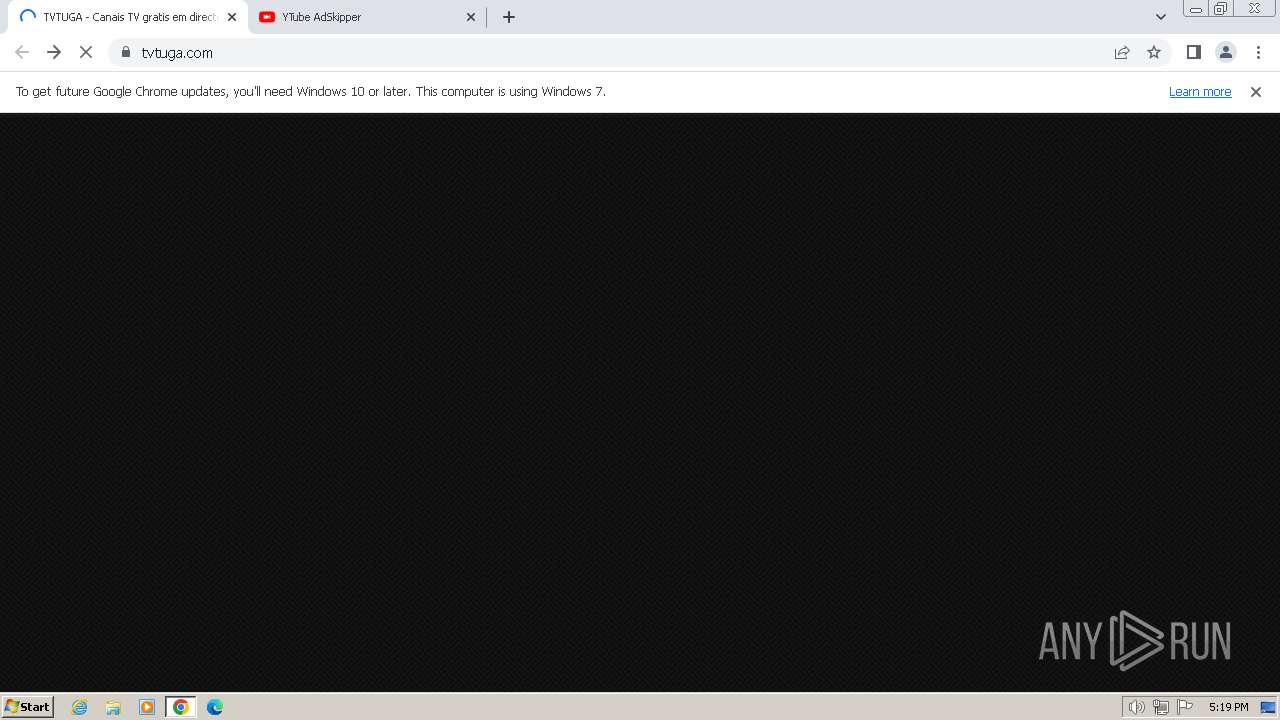Show desktop via taskbar corner button
Viewport: 1280px width, 720px height.
pyautogui.click(x=1268, y=707)
